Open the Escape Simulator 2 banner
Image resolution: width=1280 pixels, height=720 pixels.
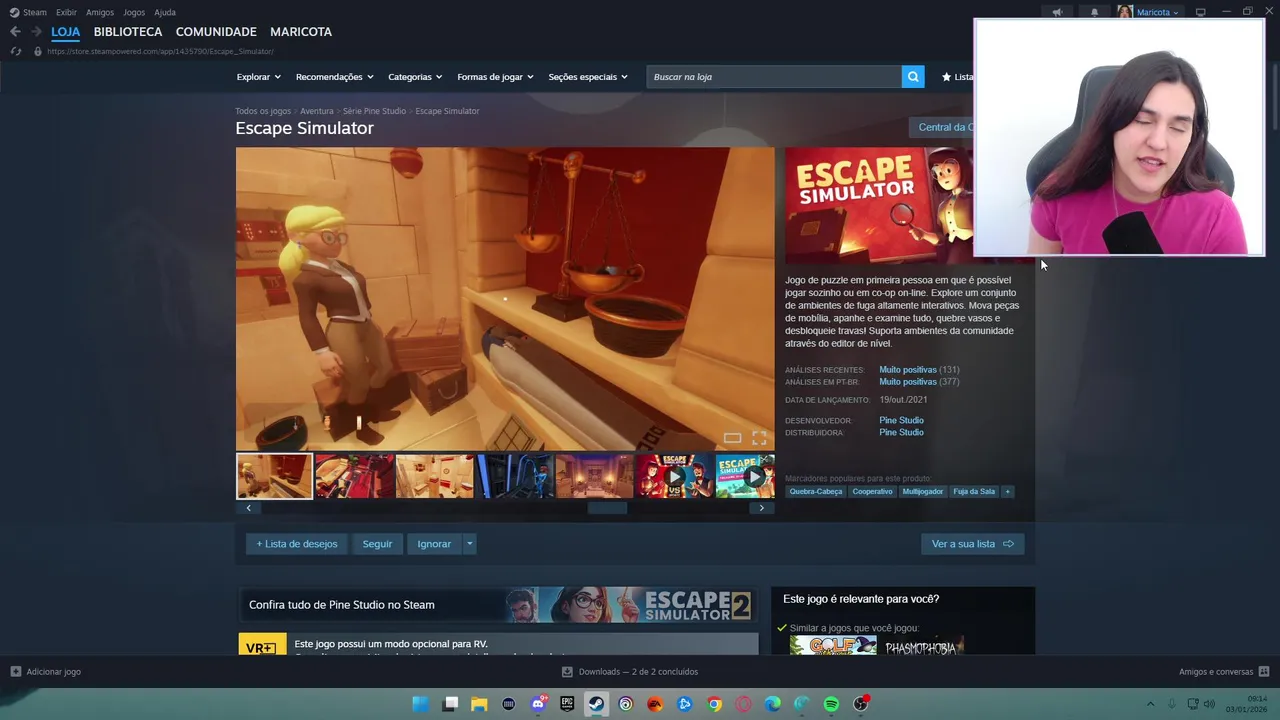pos(498,605)
